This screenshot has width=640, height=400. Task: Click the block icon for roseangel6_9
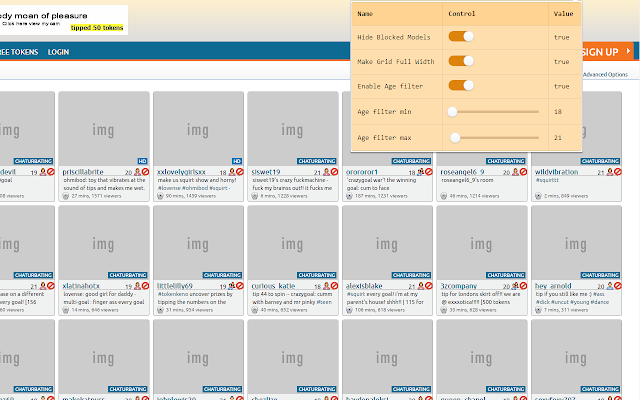coord(523,172)
